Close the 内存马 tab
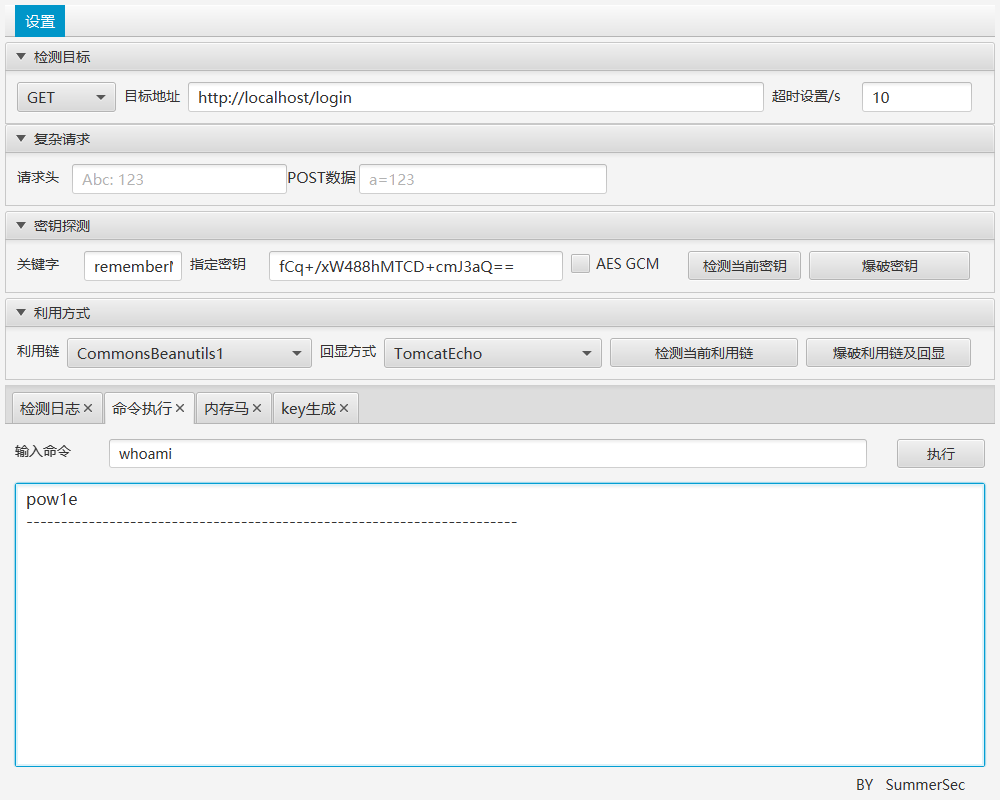1000x800 pixels. click(x=257, y=409)
